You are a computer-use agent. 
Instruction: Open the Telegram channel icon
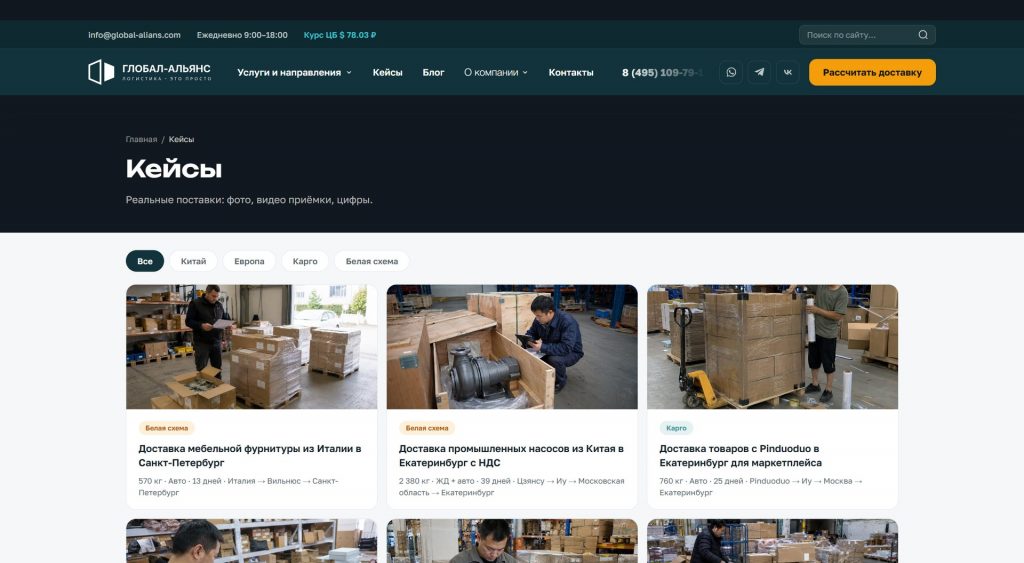pyautogui.click(x=759, y=72)
